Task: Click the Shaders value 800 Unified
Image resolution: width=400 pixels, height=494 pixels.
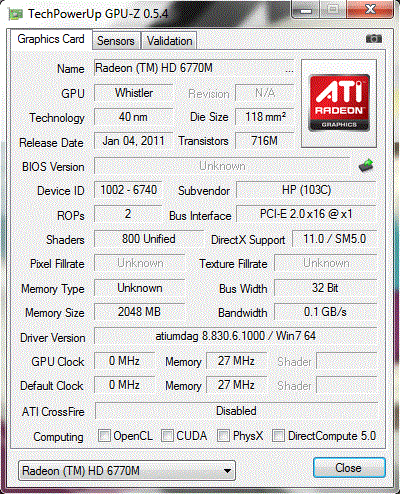Action: pos(149,239)
